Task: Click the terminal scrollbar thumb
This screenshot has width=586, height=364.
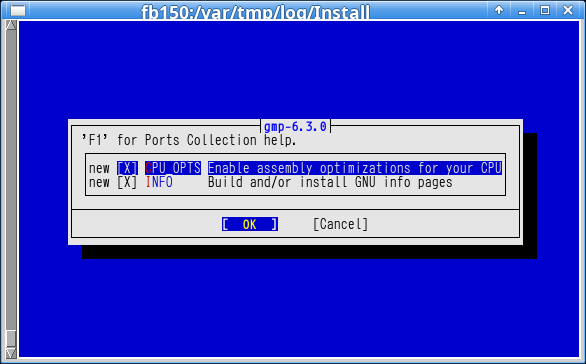Action: [11, 339]
